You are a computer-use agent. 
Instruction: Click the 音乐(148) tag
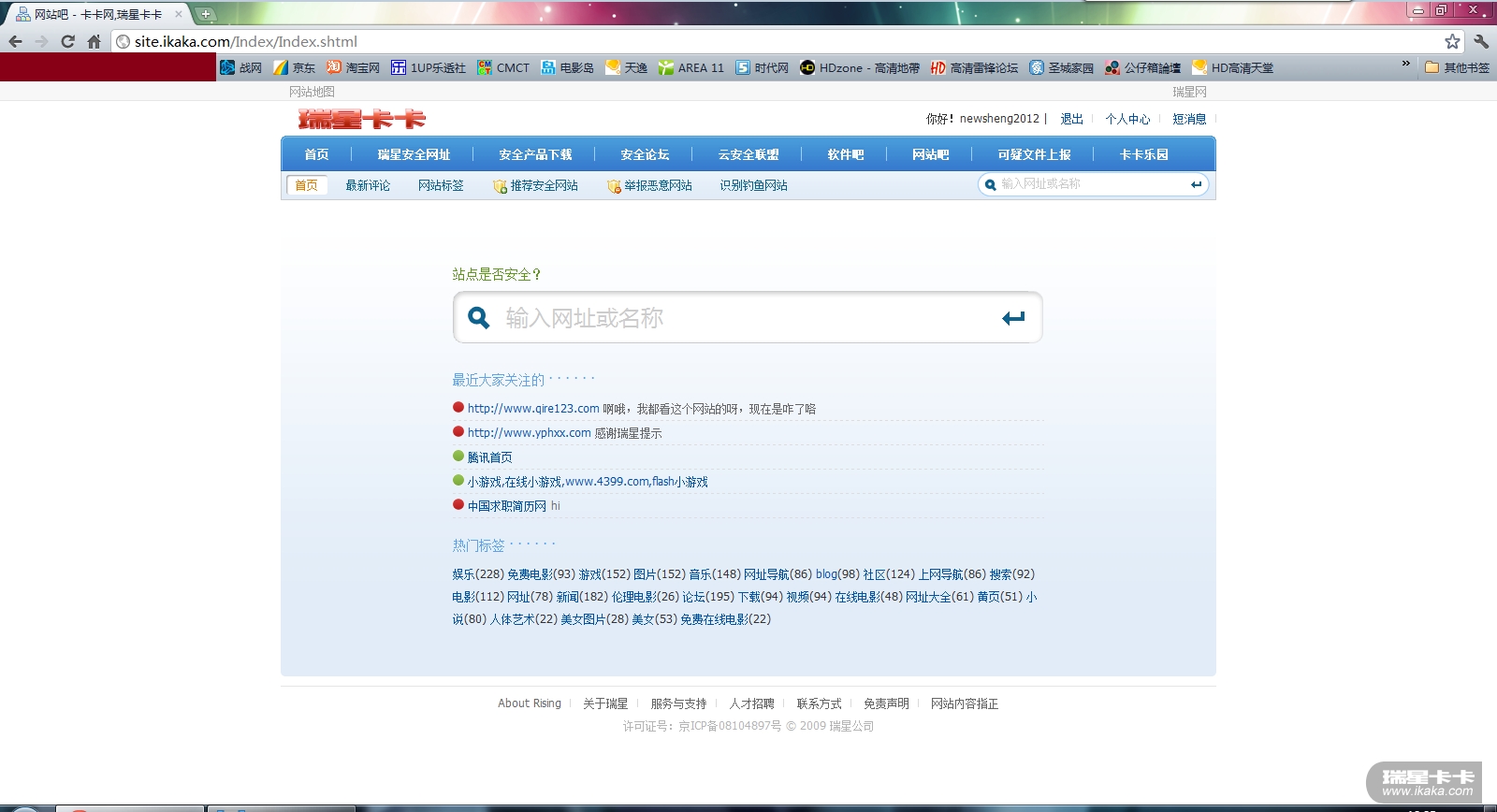pos(715,574)
